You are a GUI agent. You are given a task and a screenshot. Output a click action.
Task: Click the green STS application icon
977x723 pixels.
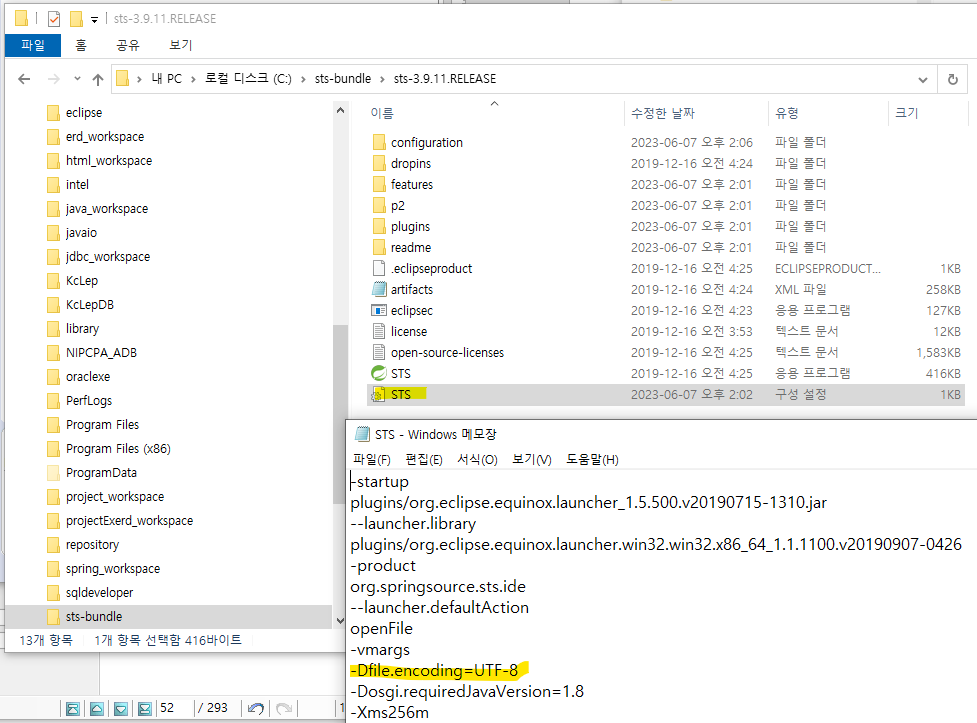[379, 373]
